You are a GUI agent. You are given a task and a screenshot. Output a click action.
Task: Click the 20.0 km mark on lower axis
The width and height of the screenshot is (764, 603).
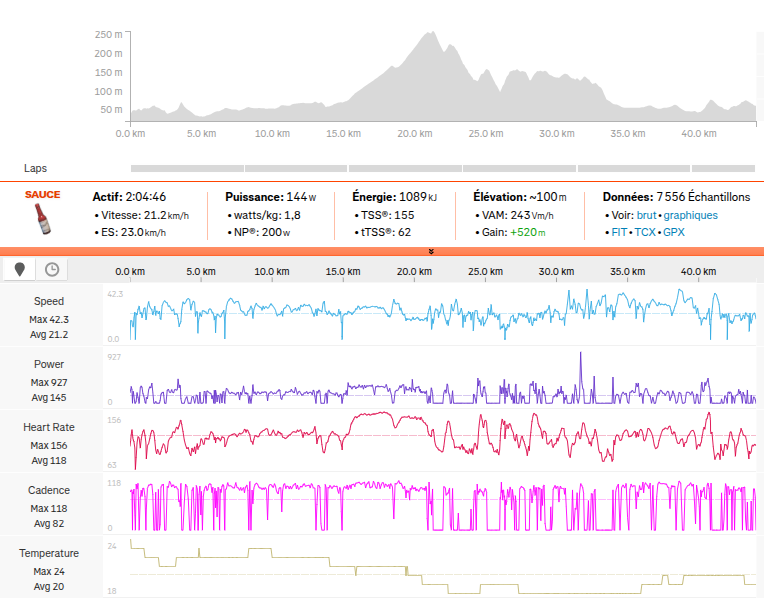tap(414, 271)
